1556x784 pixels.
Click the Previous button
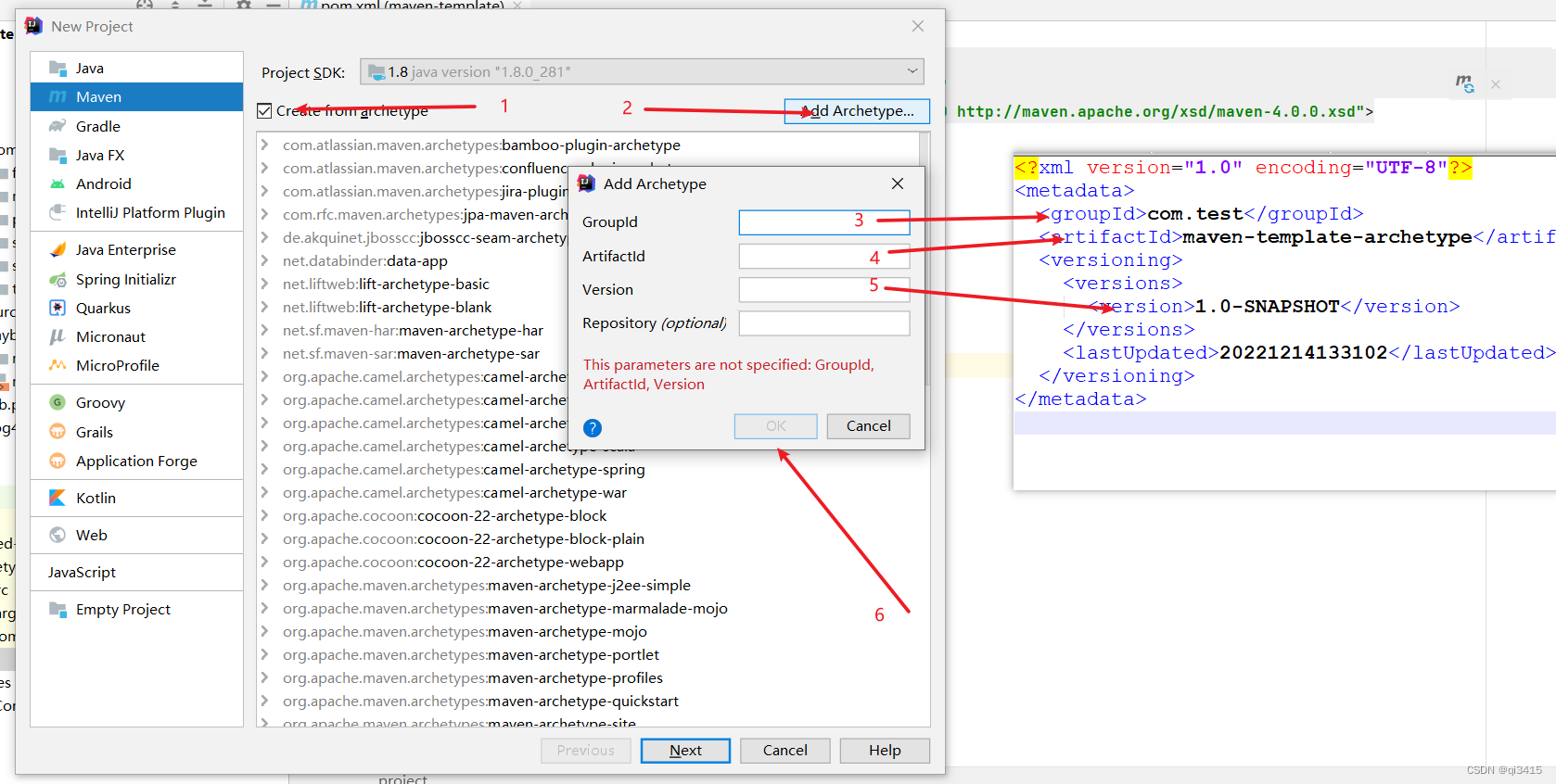pos(585,751)
